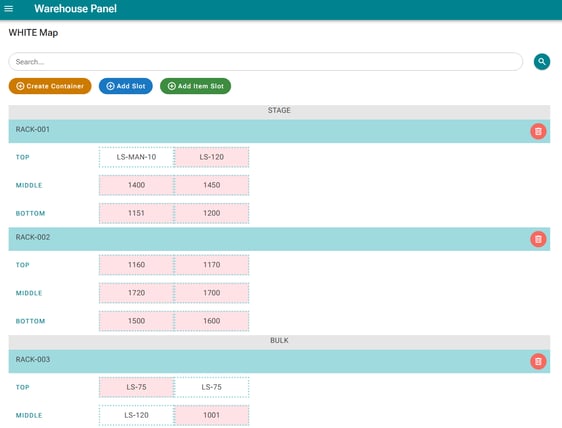Select the pink LS-75 slot in RACK-003
The image size is (562, 428).
click(137, 387)
